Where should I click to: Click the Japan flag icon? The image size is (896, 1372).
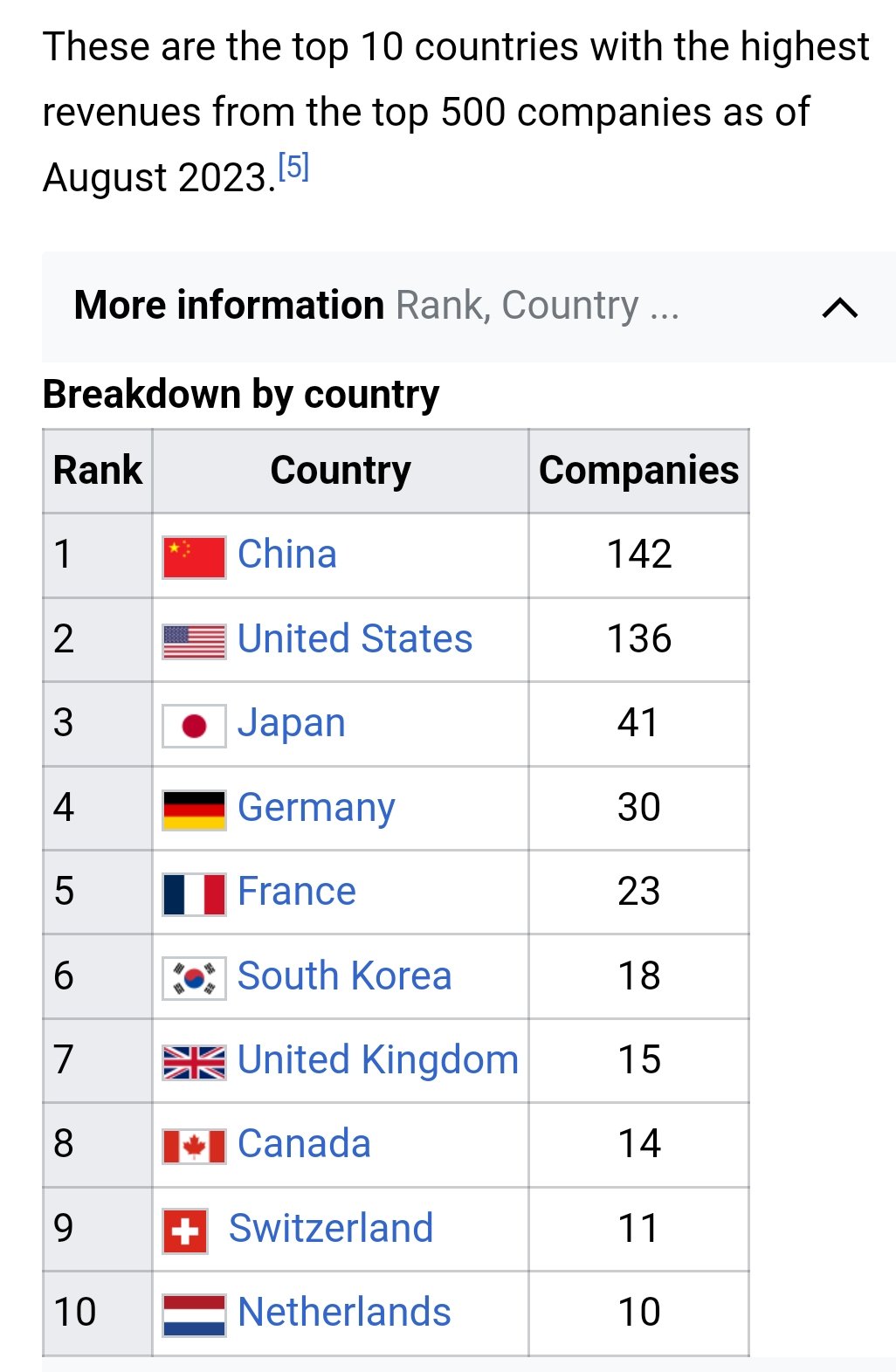tap(194, 726)
